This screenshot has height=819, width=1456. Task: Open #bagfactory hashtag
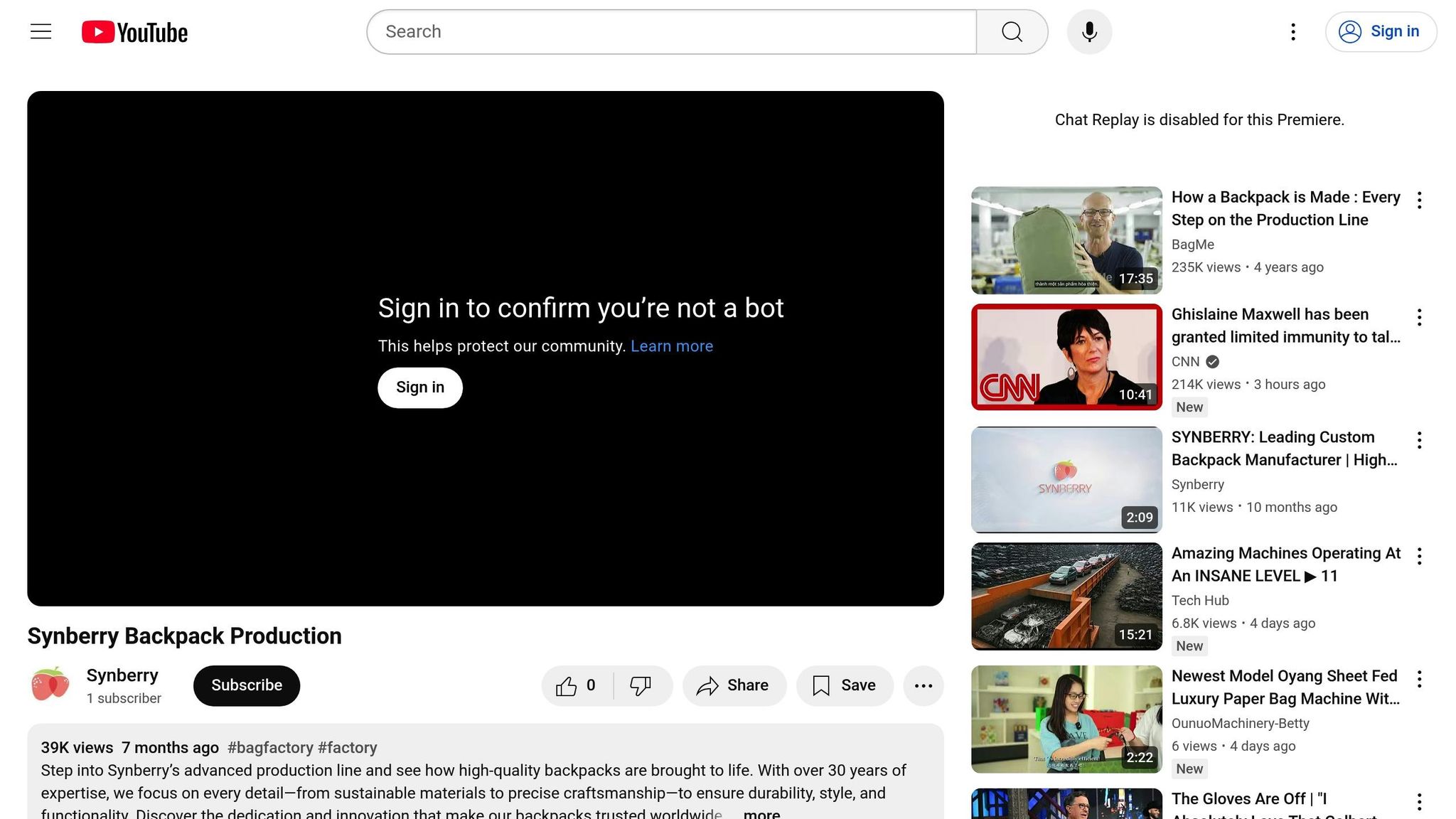(x=270, y=748)
